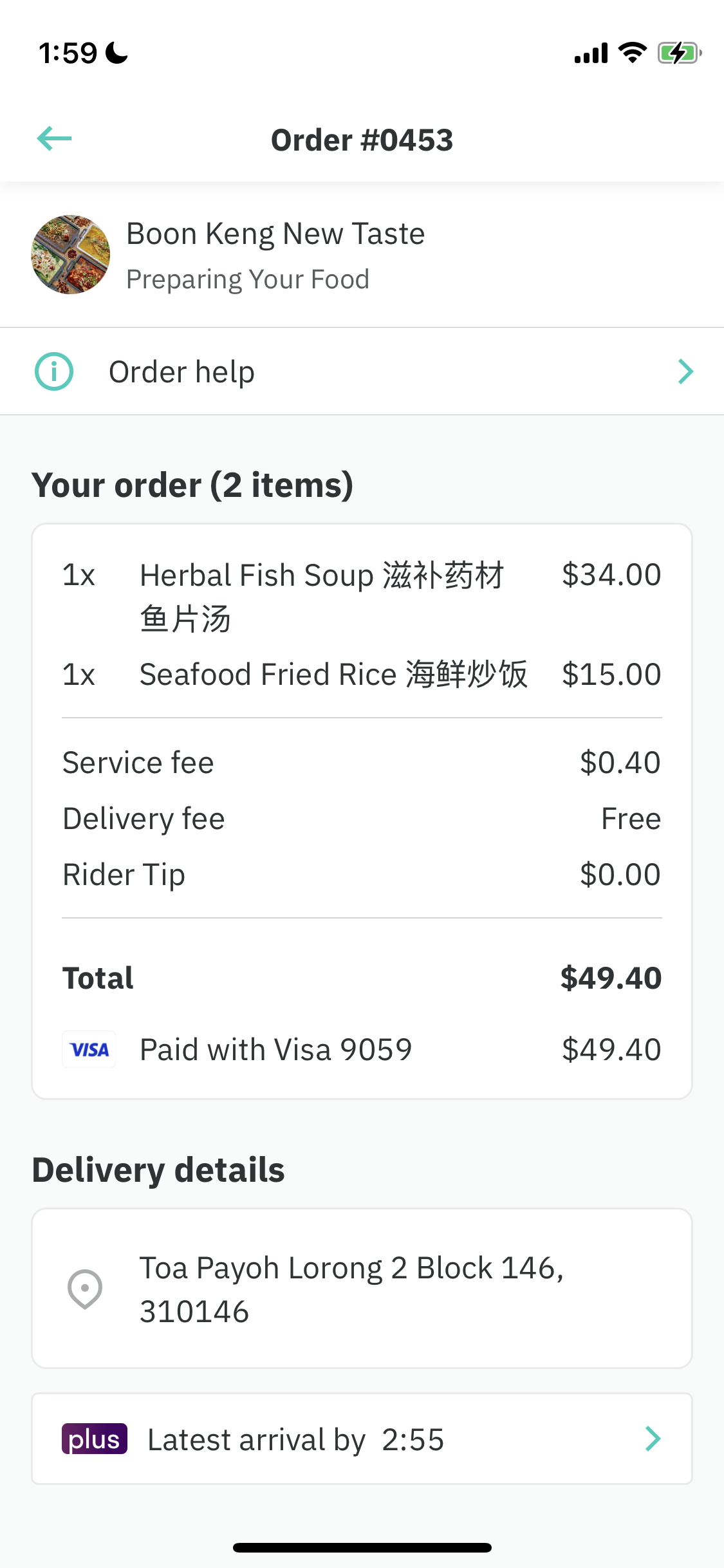
Task: Expand Latest arrival details chevron
Action: [x=653, y=1439]
